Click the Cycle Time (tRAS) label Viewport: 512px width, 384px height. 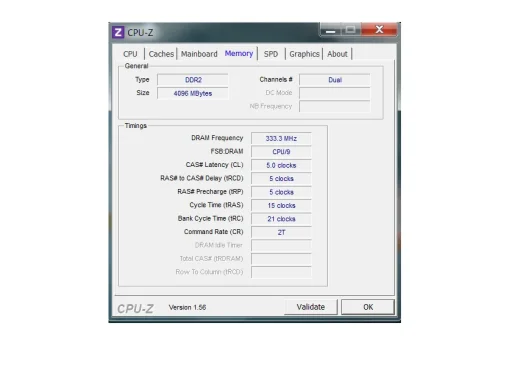pos(216,205)
